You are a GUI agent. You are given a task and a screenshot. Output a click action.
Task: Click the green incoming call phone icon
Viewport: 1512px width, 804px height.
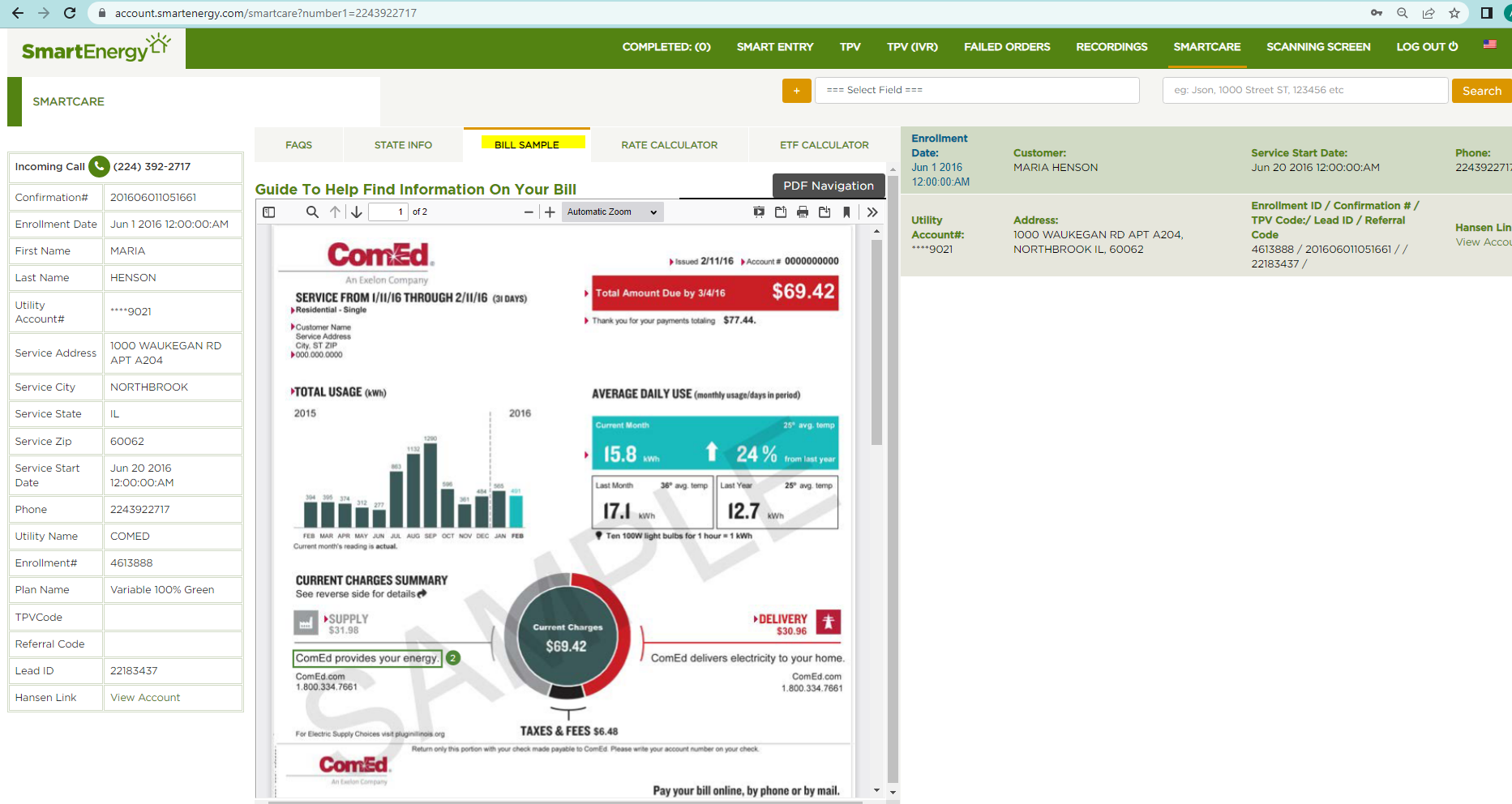(99, 166)
